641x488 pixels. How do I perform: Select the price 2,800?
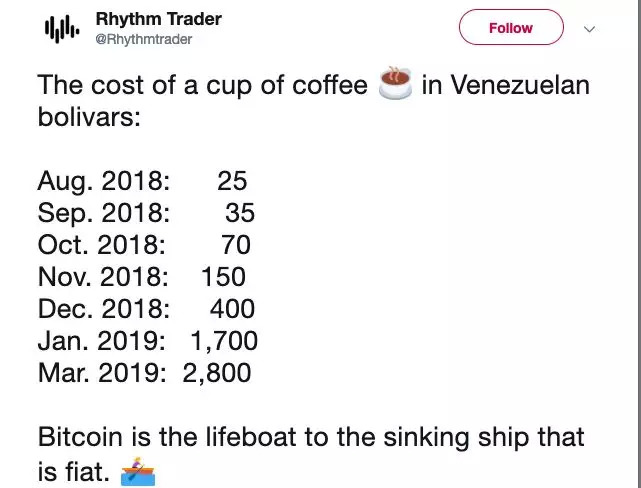click(x=217, y=373)
